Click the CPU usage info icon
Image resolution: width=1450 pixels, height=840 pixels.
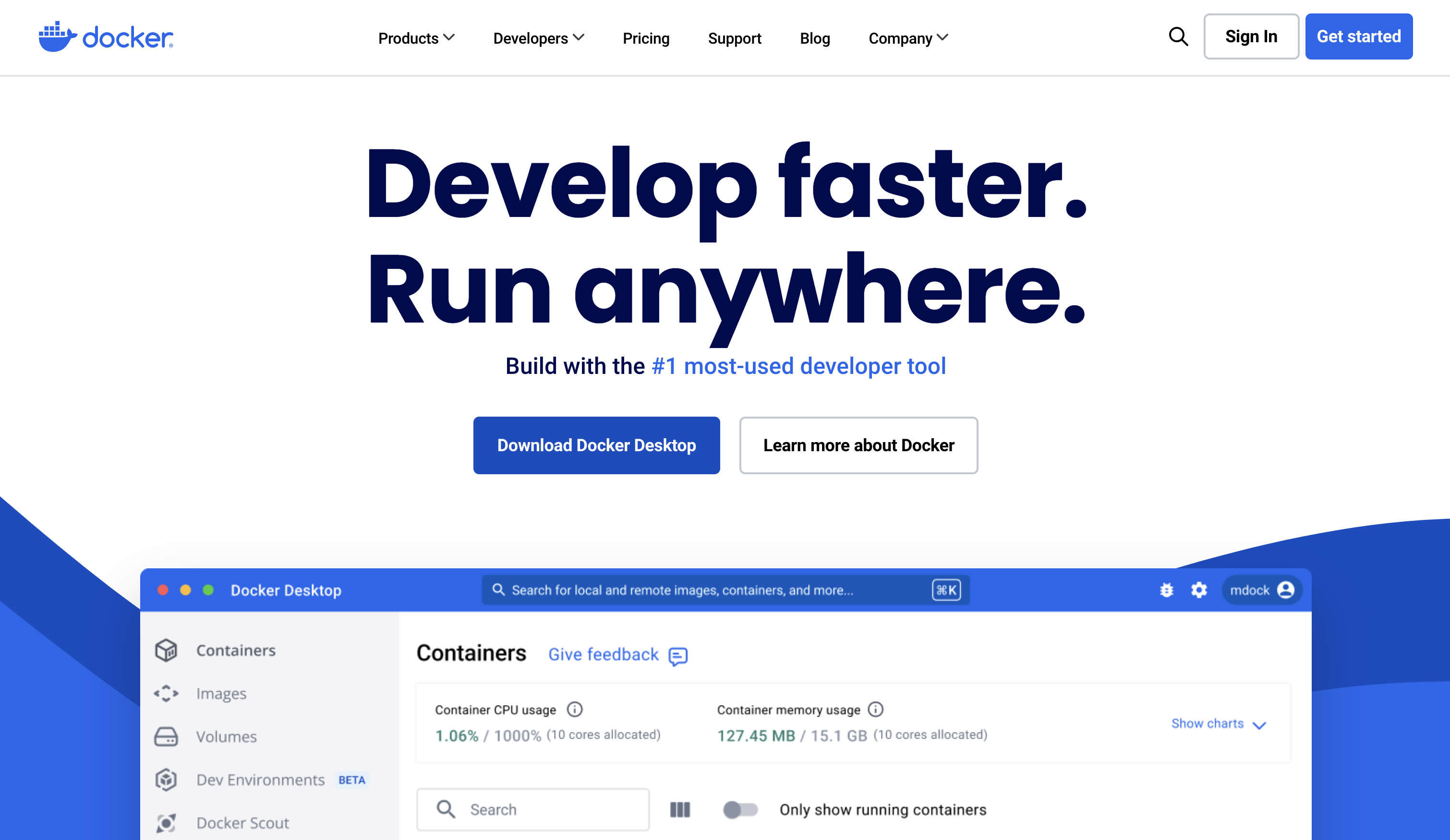click(x=574, y=709)
